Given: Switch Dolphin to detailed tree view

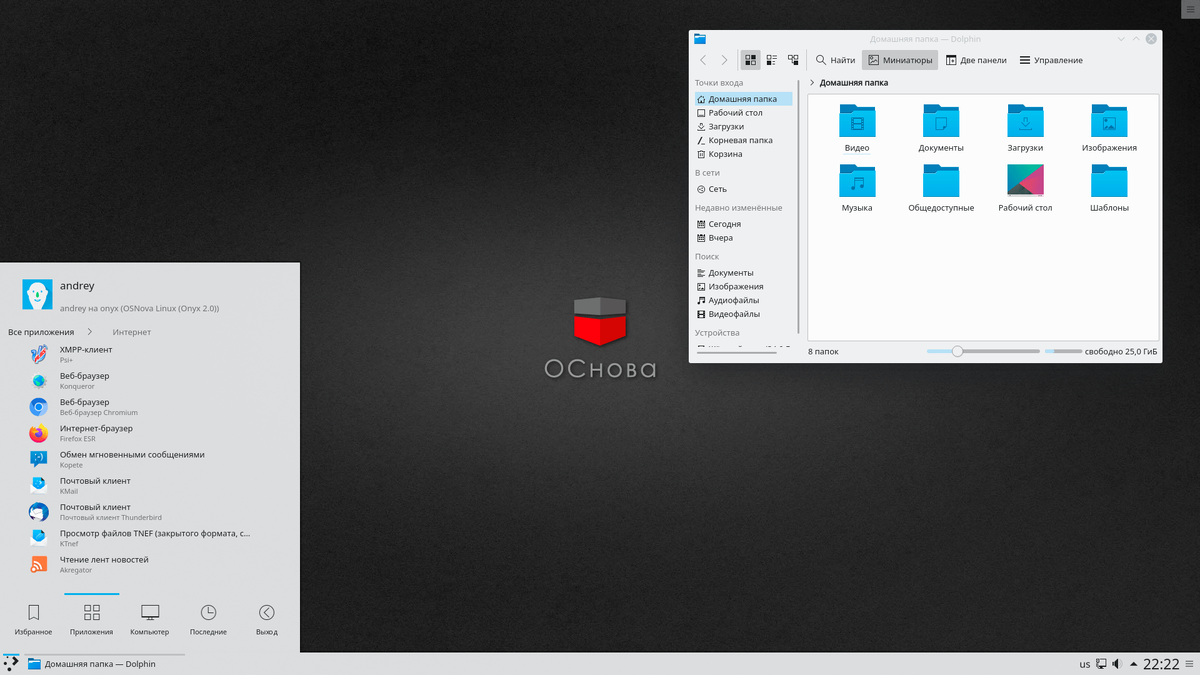Looking at the screenshot, I should pyautogui.click(x=793, y=60).
